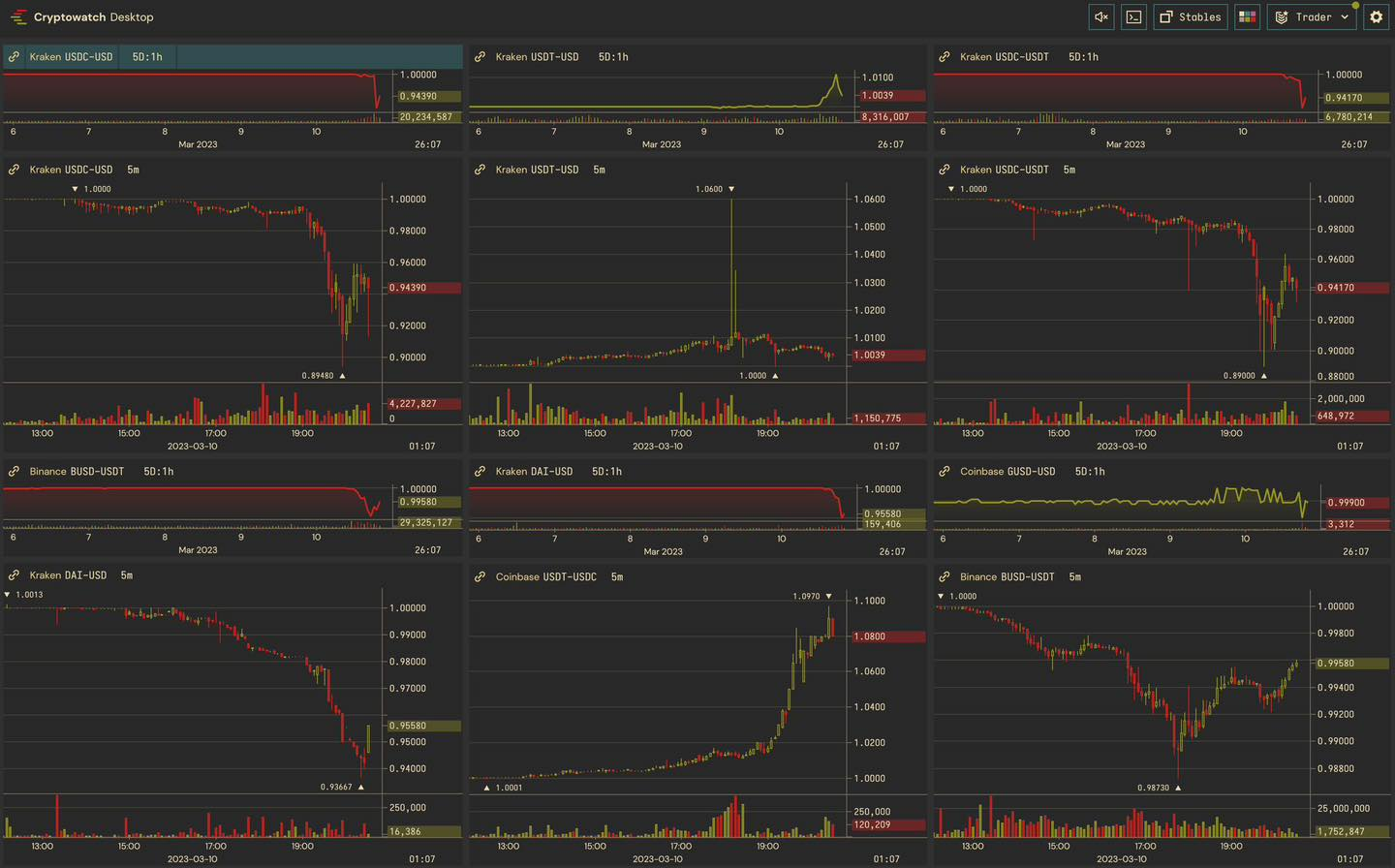Click the 0.93667 low marker on DAI-USD chart

(342, 788)
